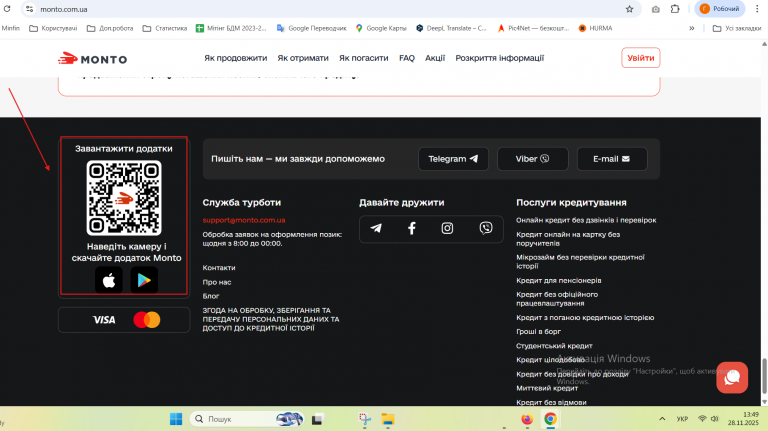768x431 pixels.
Task: Open Chrome extensions puzzle icon
Action: 675,9
